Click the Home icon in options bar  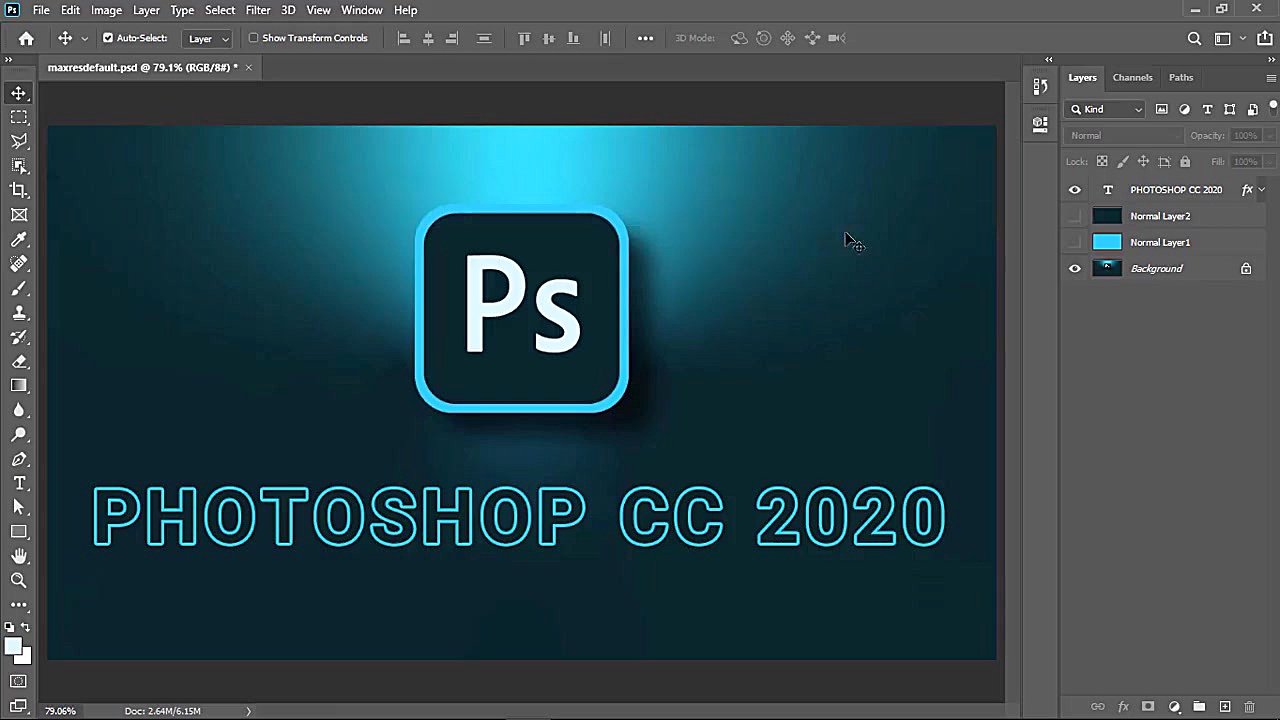coord(26,38)
